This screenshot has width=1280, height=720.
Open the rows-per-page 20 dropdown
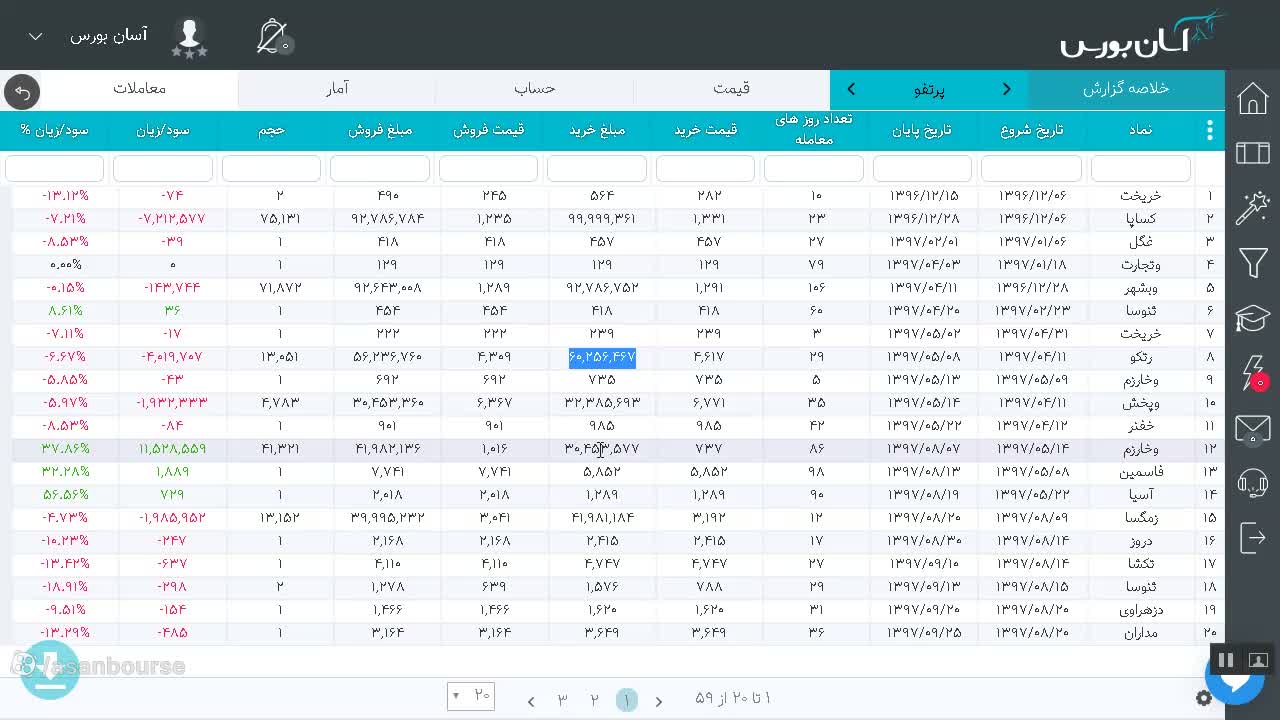(x=471, y=695)
